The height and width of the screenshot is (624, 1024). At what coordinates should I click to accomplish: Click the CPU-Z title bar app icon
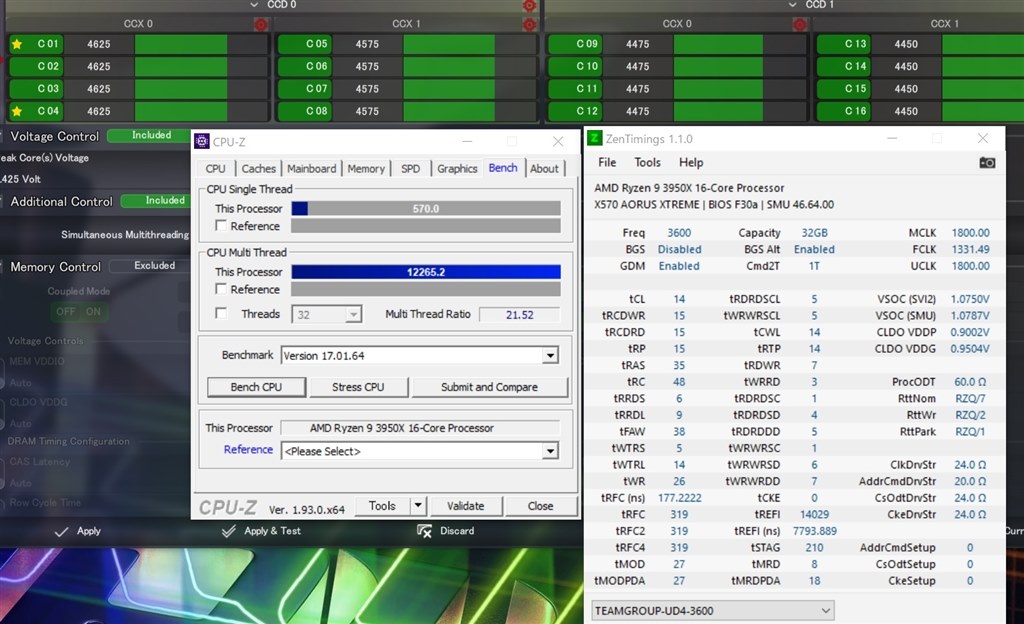click(x=202, y=141)
